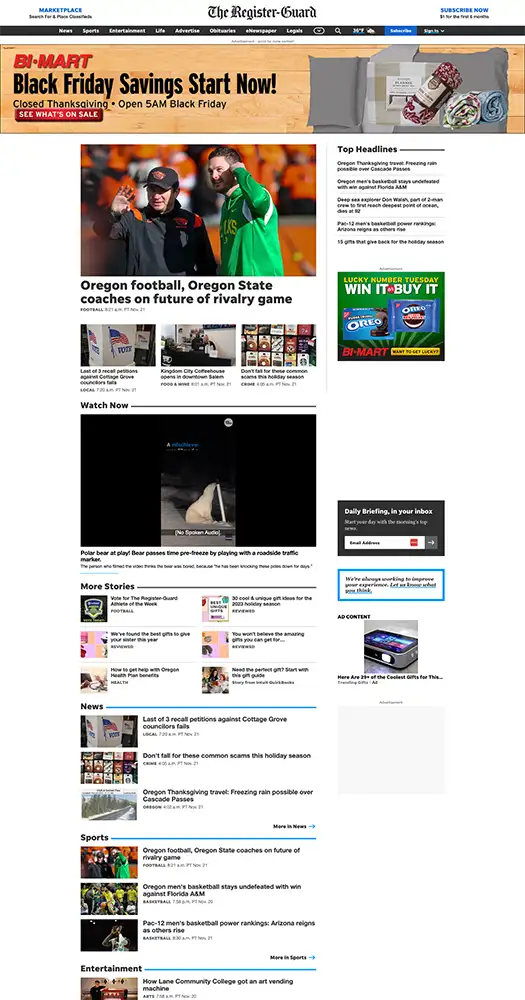Viewport: 525px width, 1000px height.
Task: Click the password manager icon in email field
Action: click(414, 543)
